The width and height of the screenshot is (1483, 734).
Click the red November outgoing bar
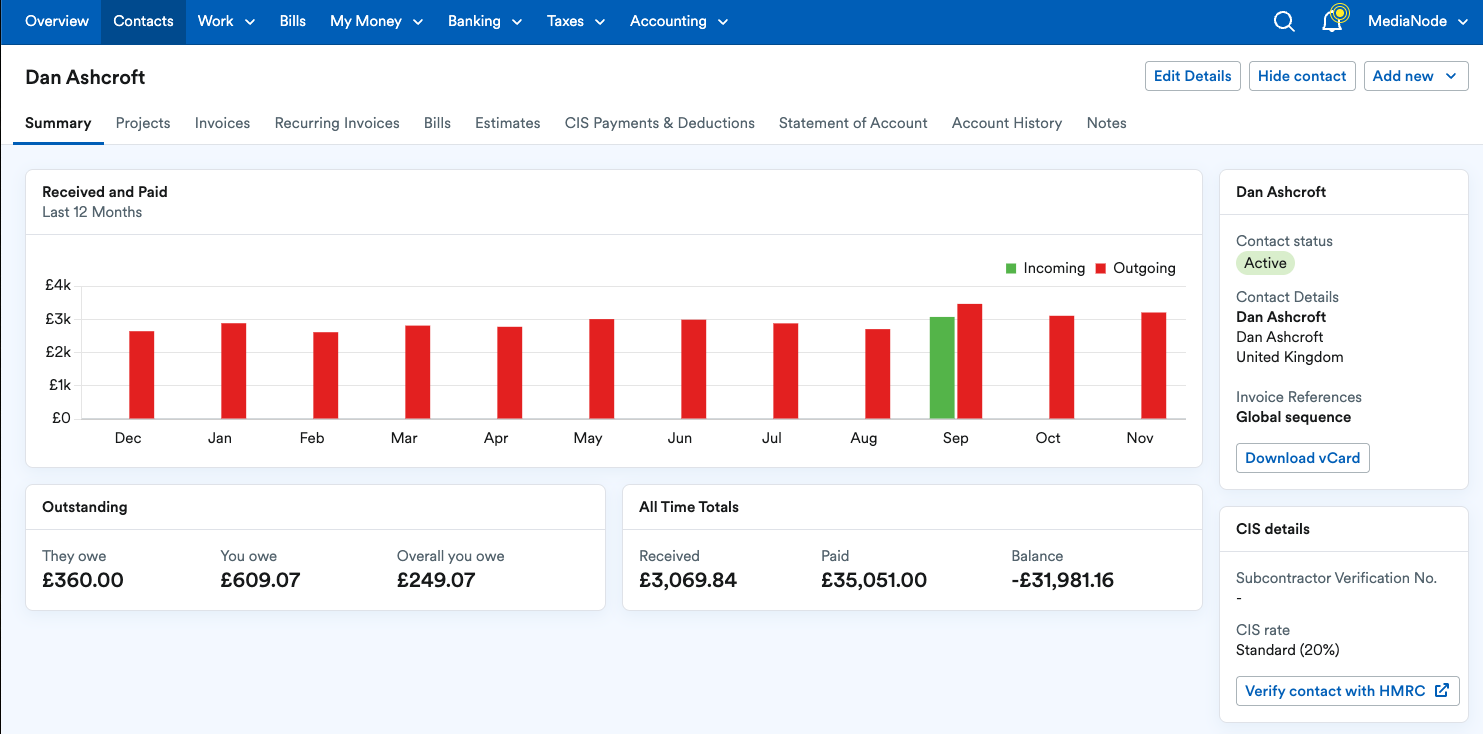pyautogui.click(x=1154, y=366)
